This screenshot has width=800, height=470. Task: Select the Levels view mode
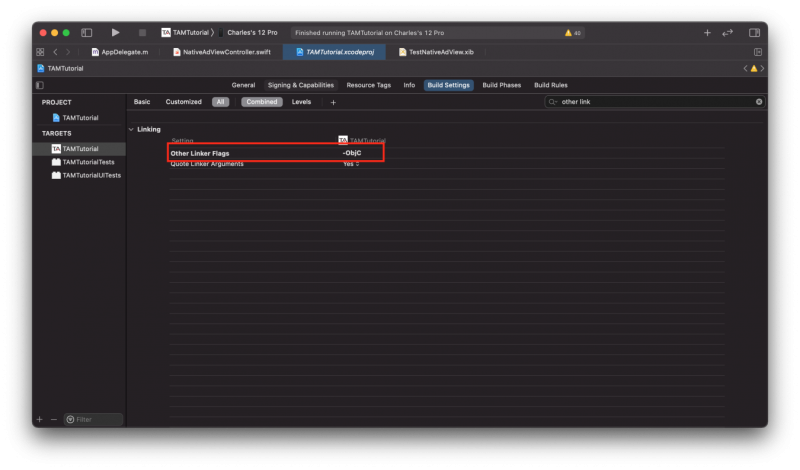(x=301, y=102)
